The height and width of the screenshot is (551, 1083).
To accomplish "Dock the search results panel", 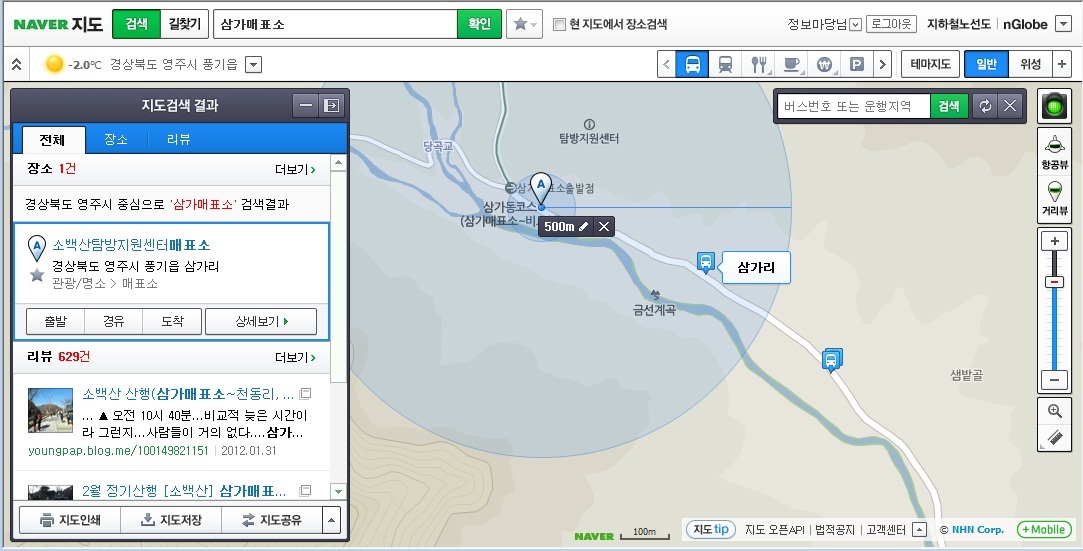I will (x=332, y=106).
